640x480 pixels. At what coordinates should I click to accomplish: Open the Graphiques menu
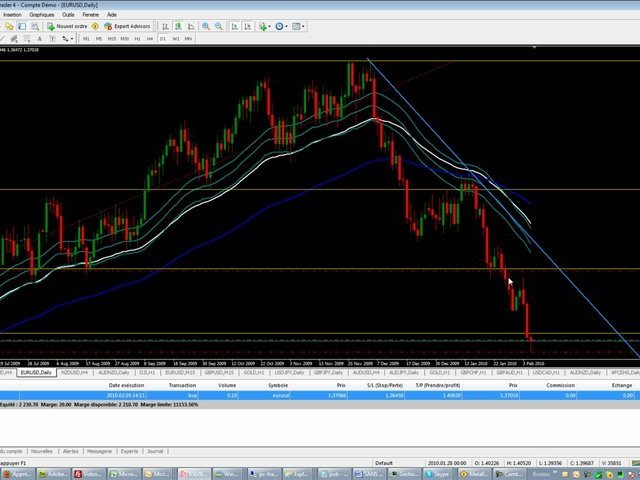point(42,15)
